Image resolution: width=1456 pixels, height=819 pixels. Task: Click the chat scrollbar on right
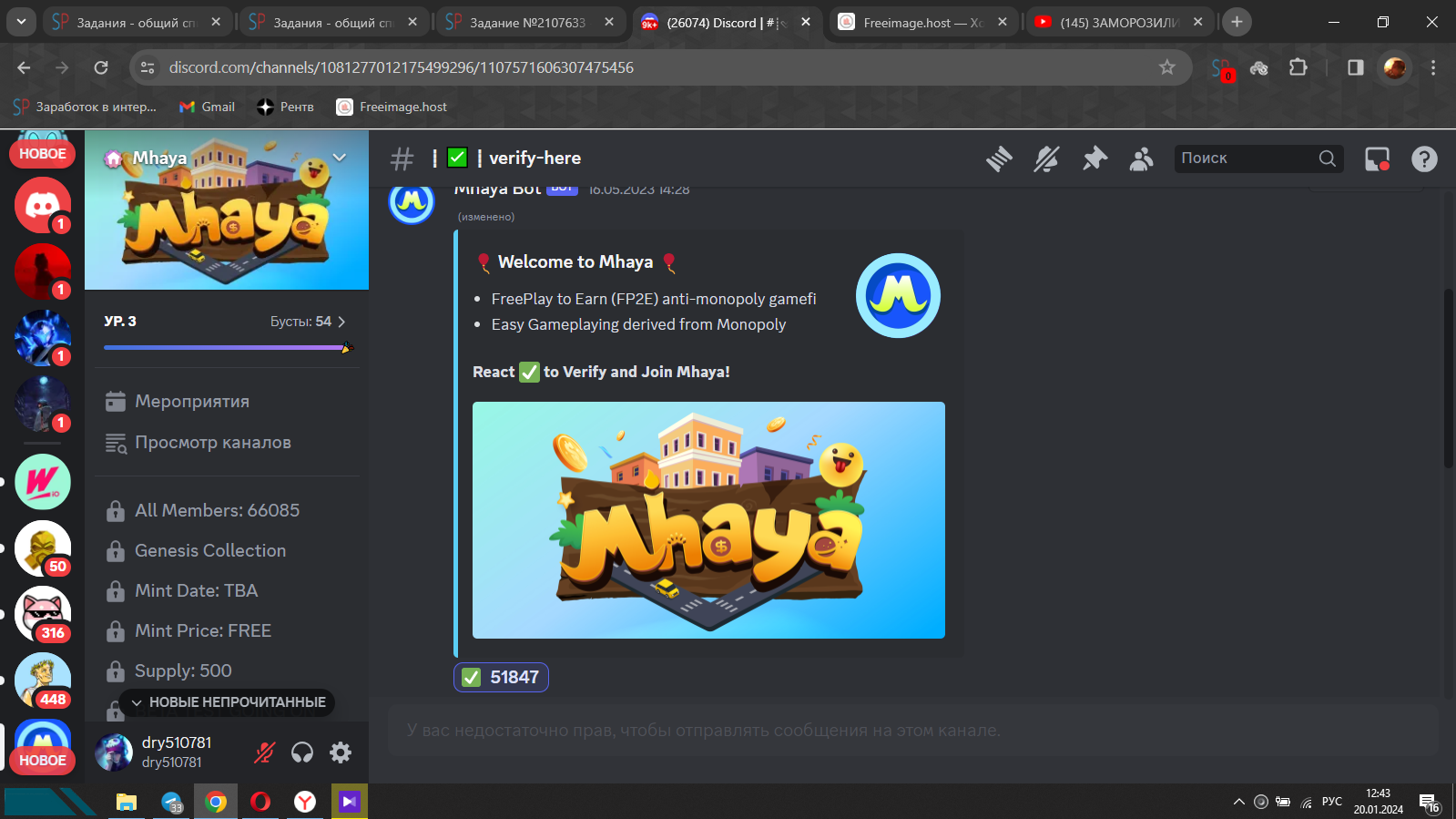pyautogui.click(x=1449, y=378)
